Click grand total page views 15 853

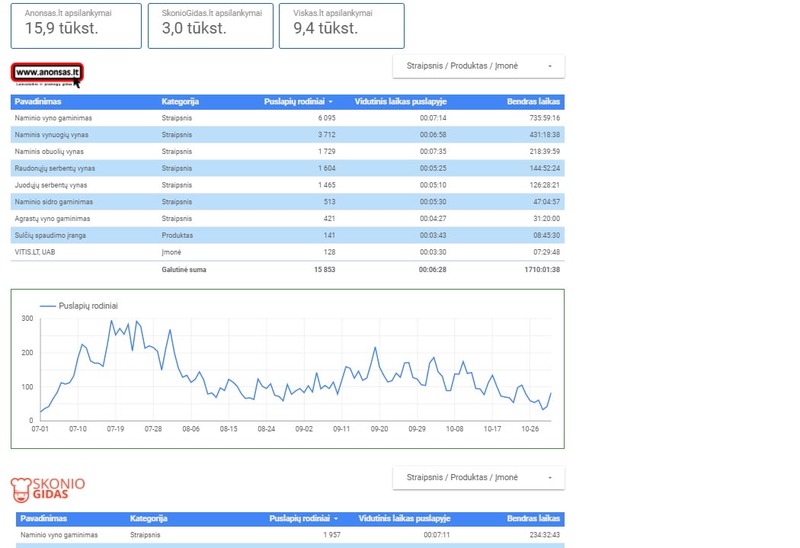click(324, 269)
